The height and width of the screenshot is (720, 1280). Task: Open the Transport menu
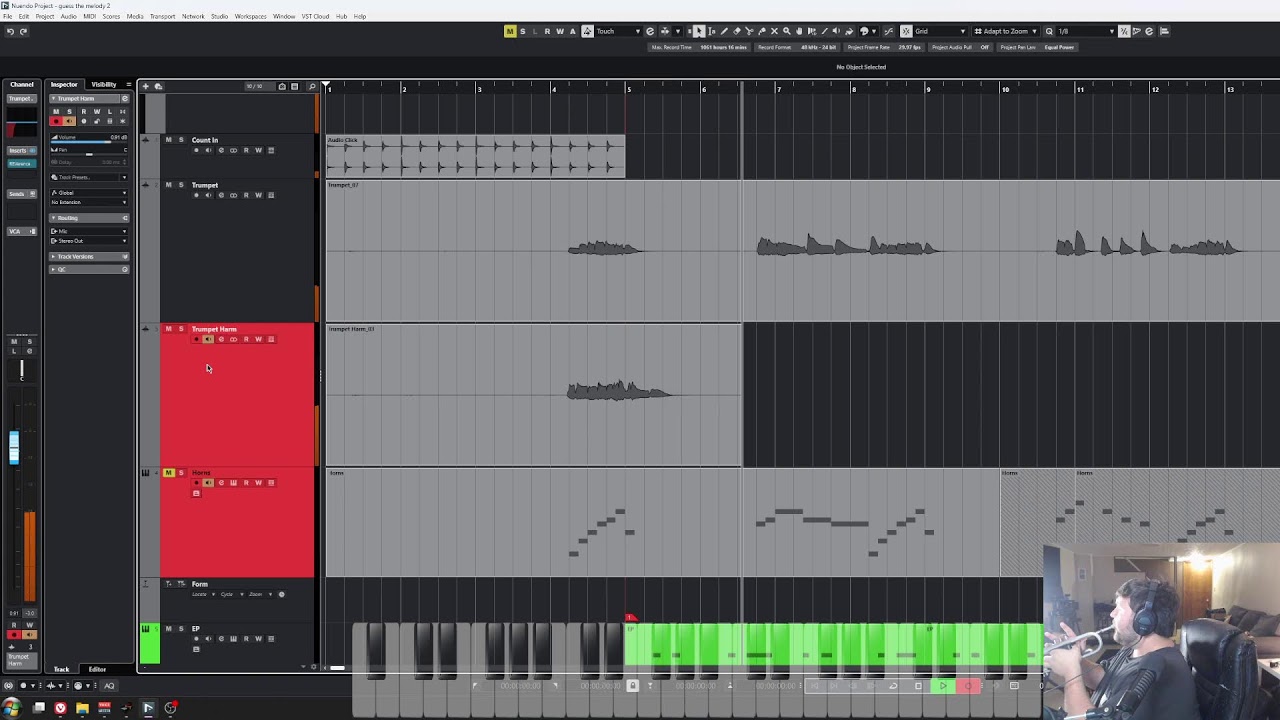coord(162,16)
